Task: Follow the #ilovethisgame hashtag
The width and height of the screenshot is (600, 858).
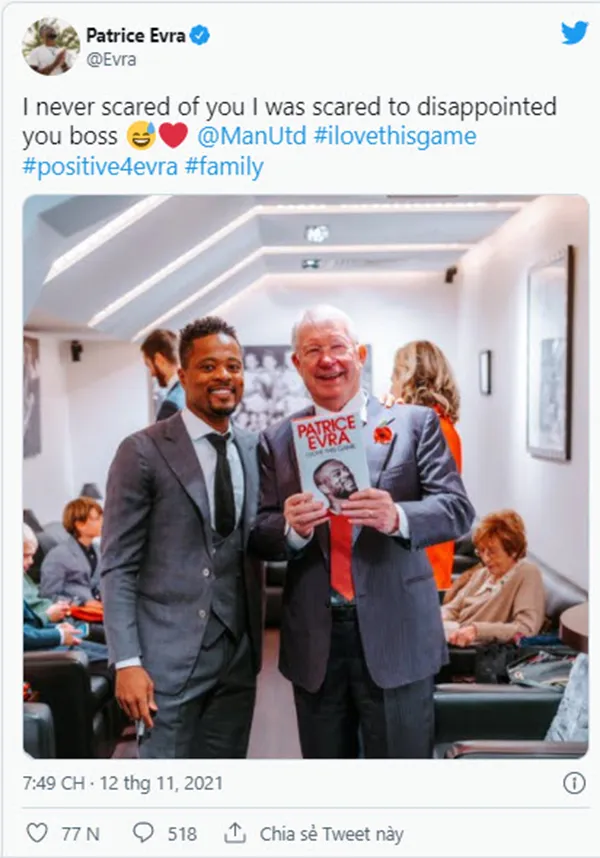Action: click(395, 136)
